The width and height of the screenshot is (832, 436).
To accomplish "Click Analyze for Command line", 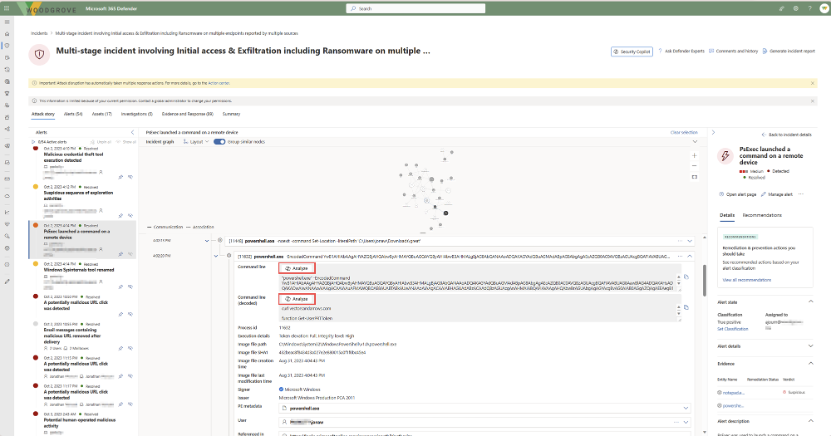I will (297, 268).
